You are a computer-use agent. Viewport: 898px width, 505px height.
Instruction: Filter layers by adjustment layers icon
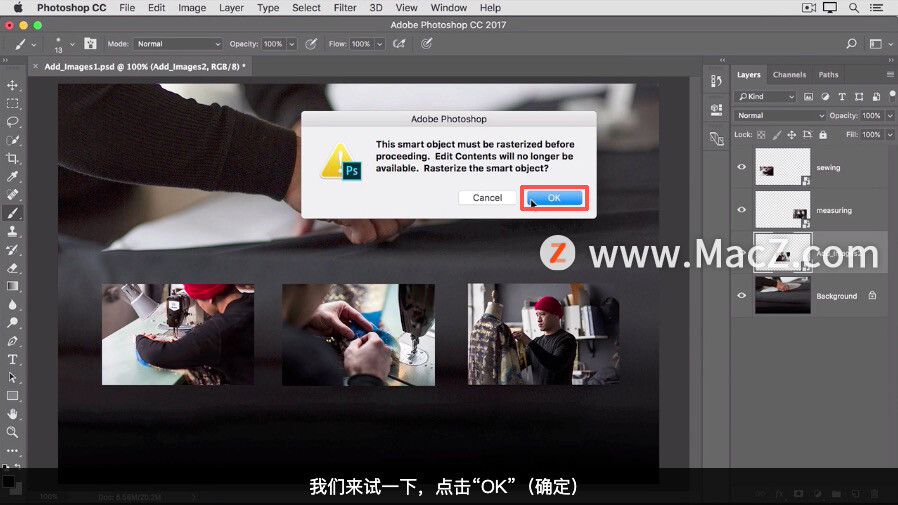click(825, 97)
